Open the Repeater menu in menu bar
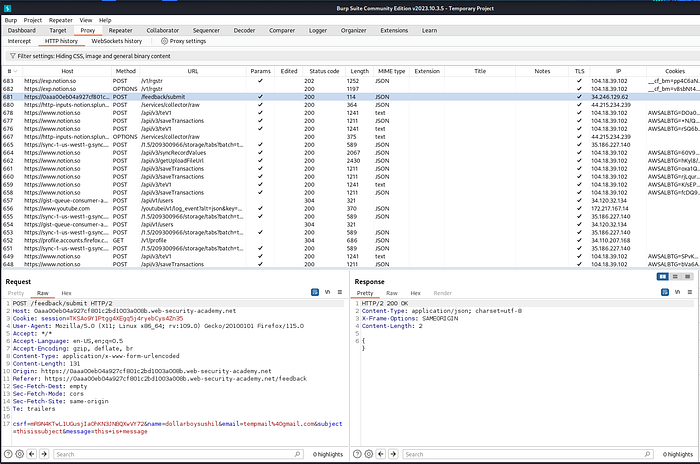 [61, 20]
